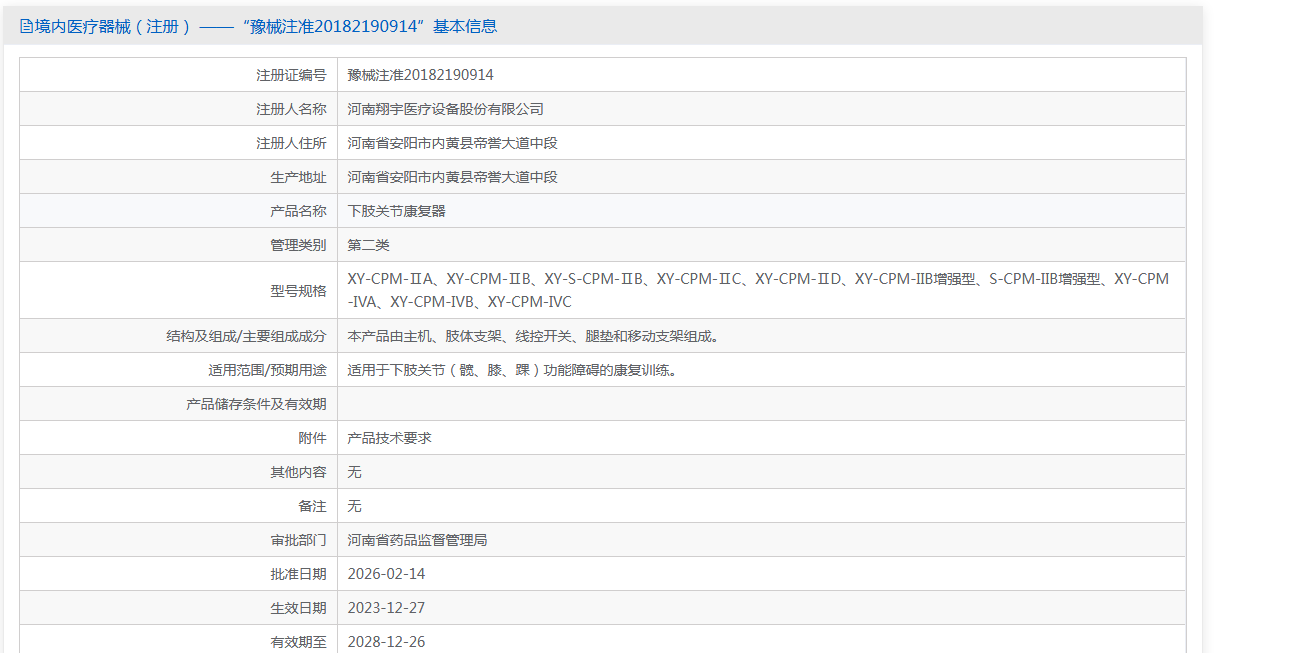Click the 管理类别 label
1311x653 pixels.
(298, 245)
